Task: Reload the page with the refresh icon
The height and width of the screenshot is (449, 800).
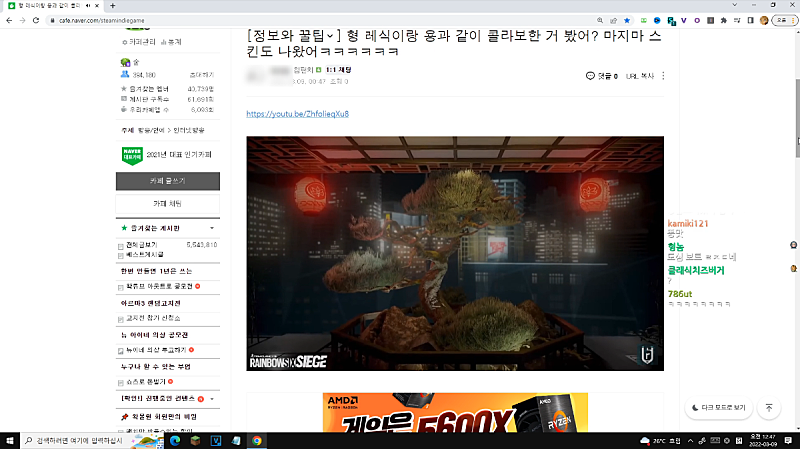Action: (x=36, y=20)
